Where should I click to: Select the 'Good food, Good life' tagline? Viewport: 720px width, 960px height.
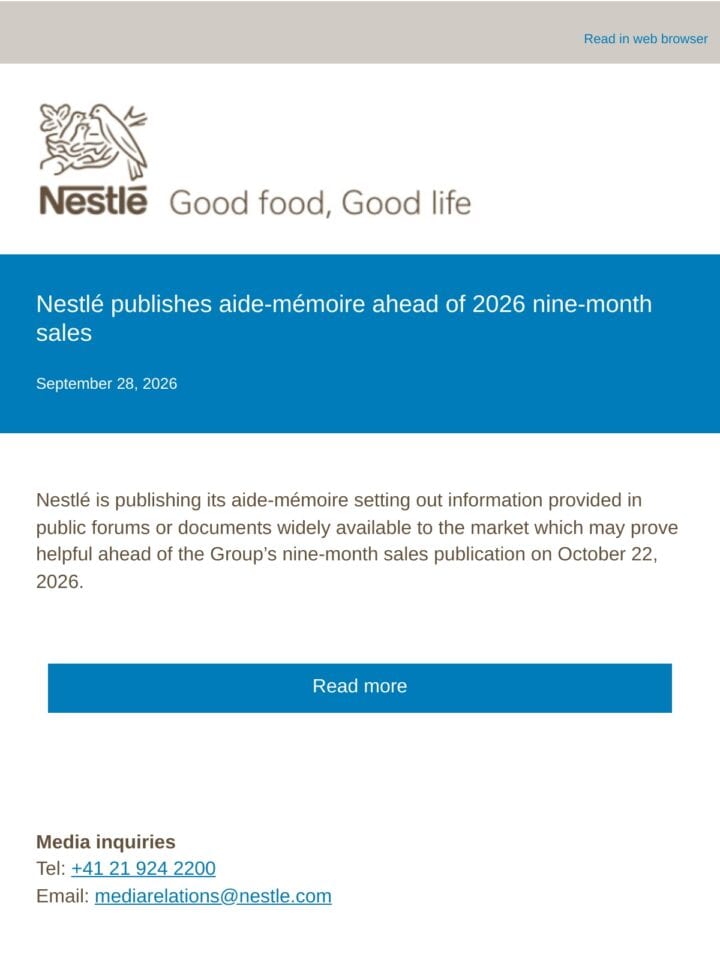pyautogui.click(x=320, y=203)
